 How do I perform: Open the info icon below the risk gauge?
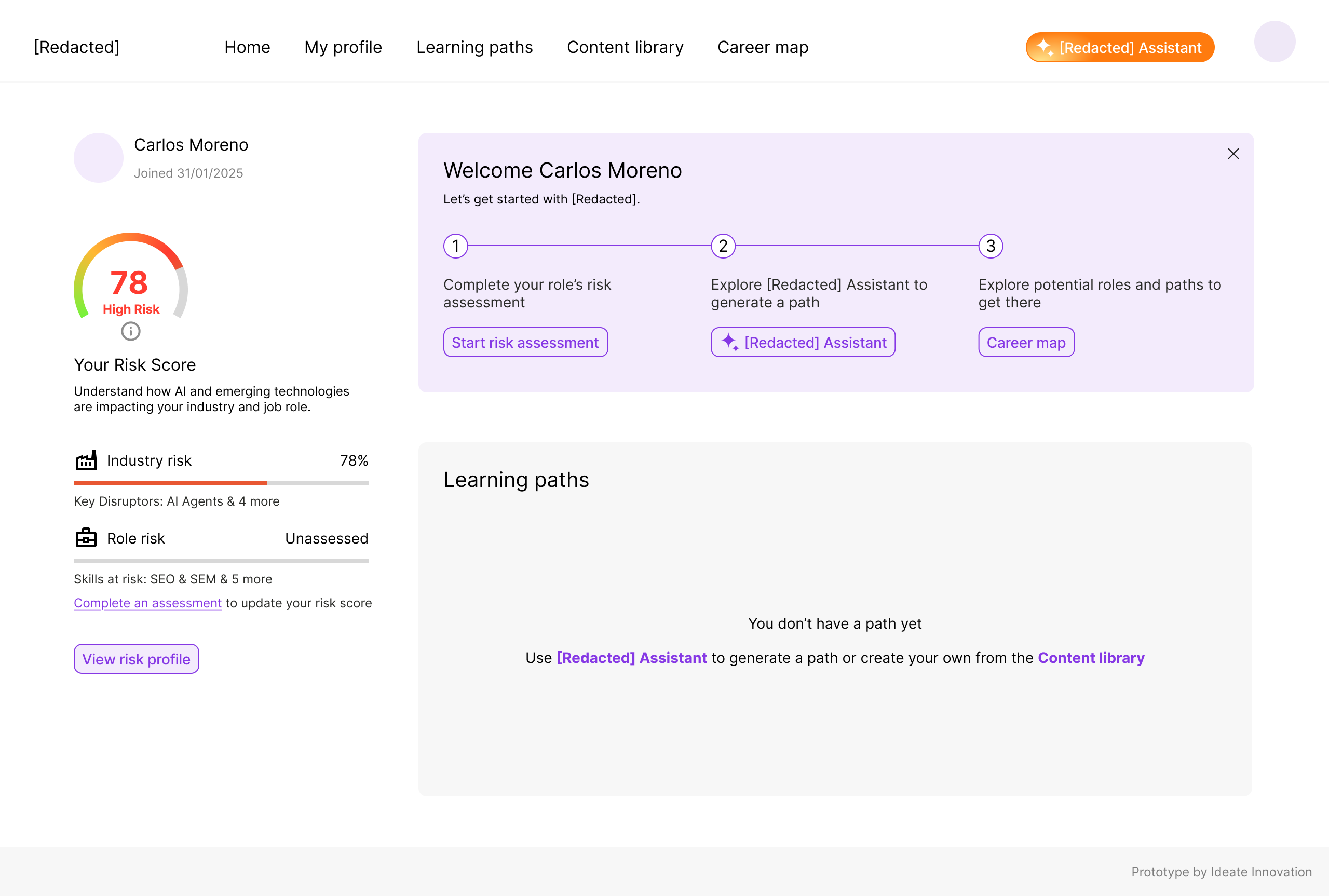130,331
